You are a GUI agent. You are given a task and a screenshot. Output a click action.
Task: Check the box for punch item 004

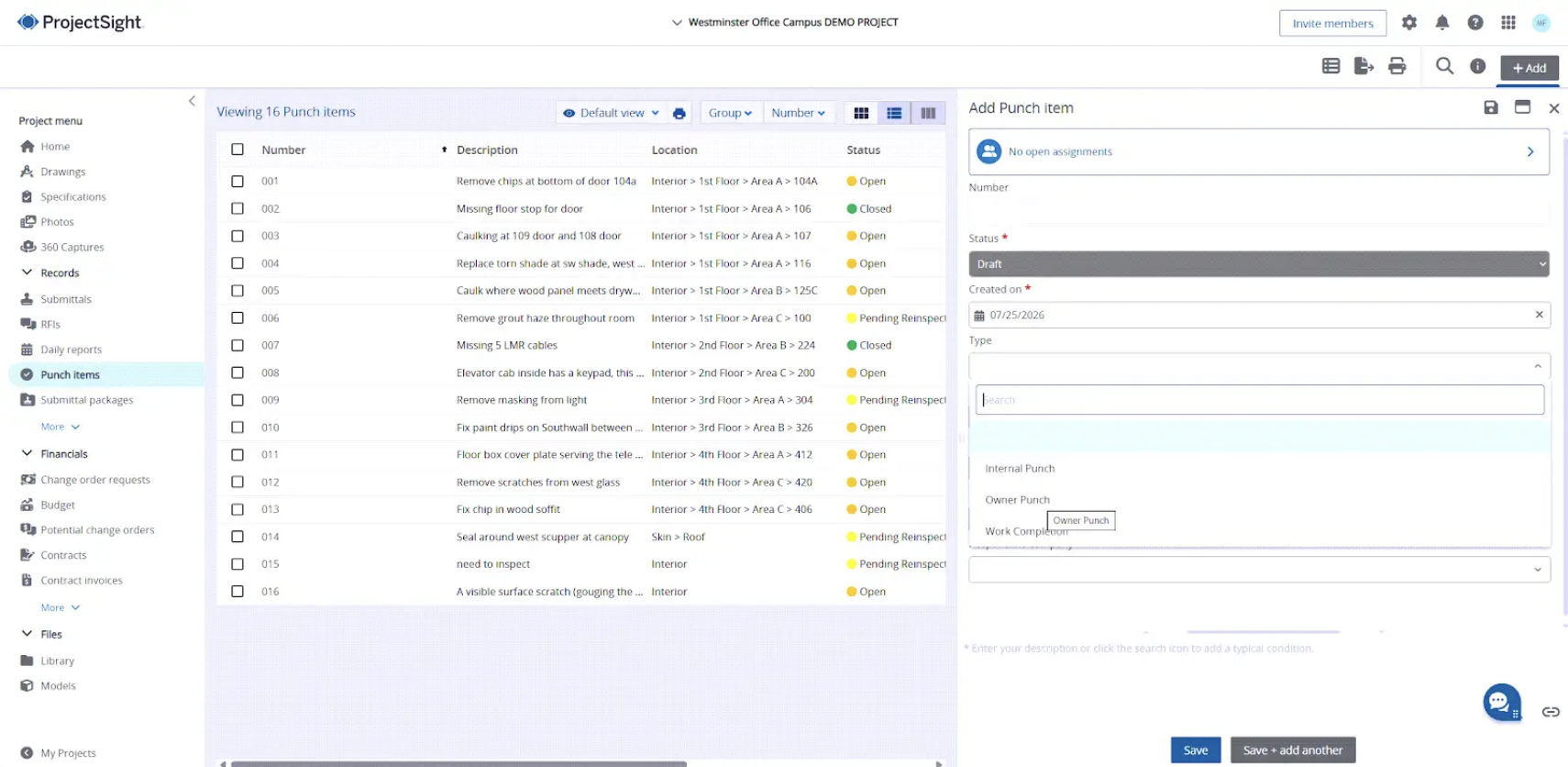click(x=237, y=263)
